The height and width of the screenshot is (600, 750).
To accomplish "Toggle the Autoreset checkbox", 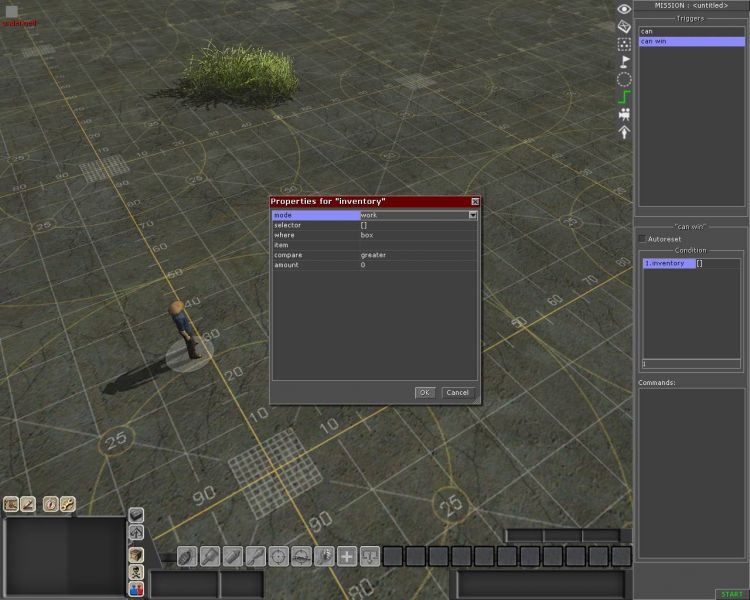I will 642,239.
